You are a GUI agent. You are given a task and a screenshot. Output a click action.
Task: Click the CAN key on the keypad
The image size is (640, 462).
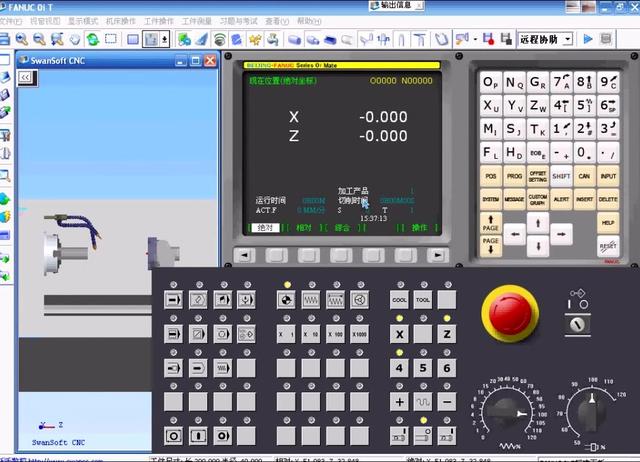coord(584,176)
